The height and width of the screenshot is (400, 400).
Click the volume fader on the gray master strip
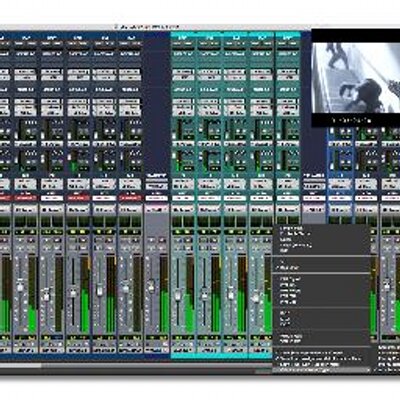(151, 285)
